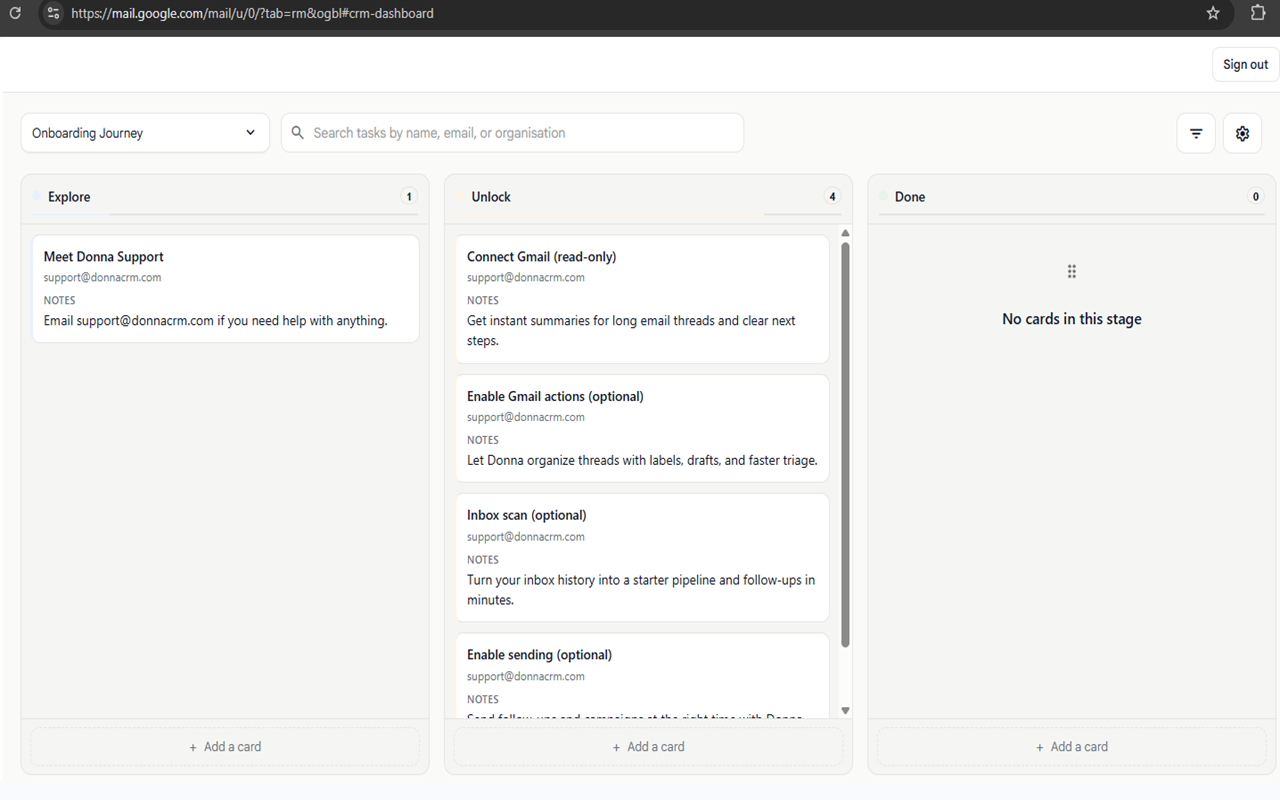The width and height of the screenshot is (1280, 800).
Task: Click the scrollbar down arrow in Unlock column
Action: (x=845, y=711)
